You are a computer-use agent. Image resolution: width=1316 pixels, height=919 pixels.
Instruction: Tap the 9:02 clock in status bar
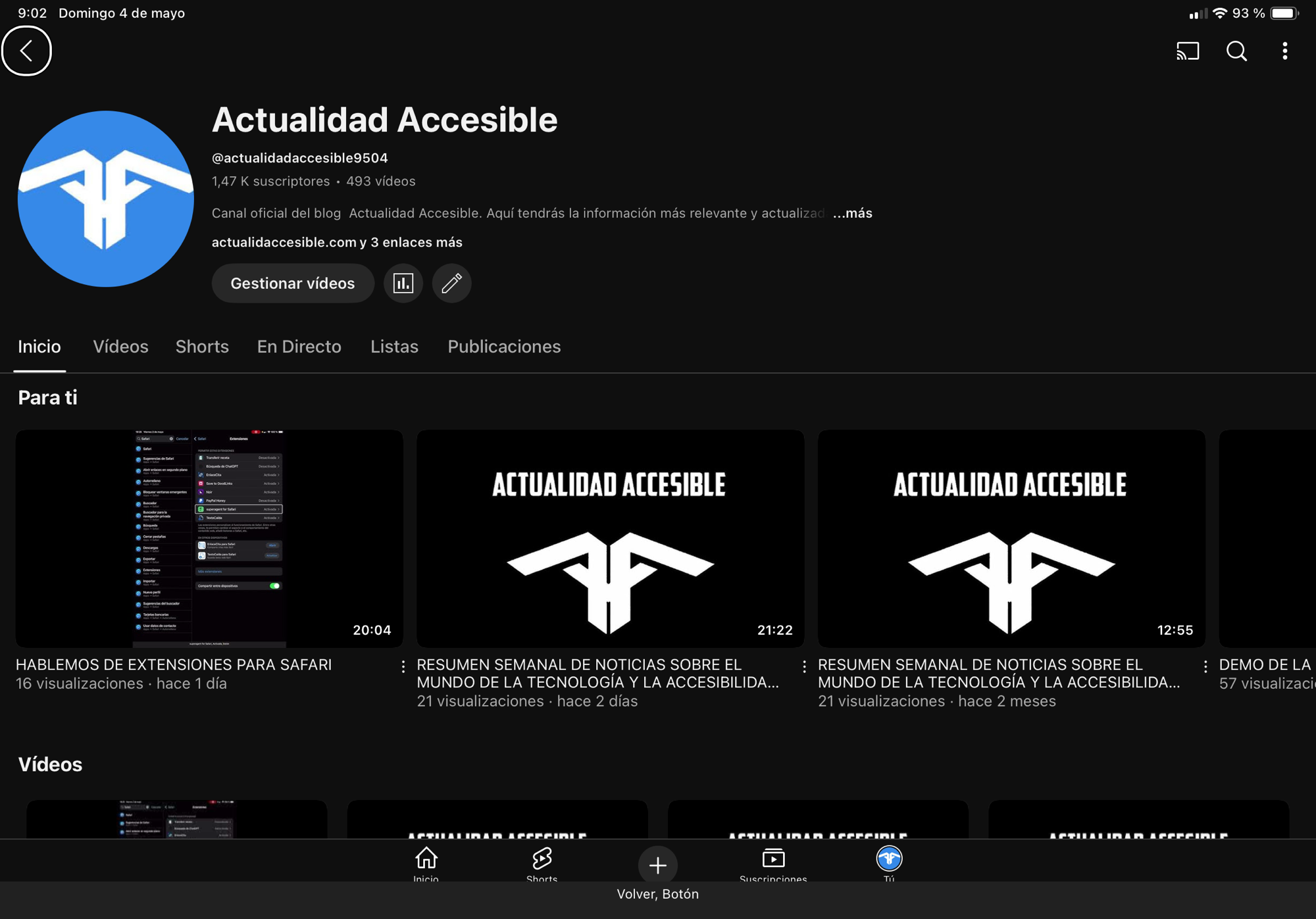(x=32, y=13)
